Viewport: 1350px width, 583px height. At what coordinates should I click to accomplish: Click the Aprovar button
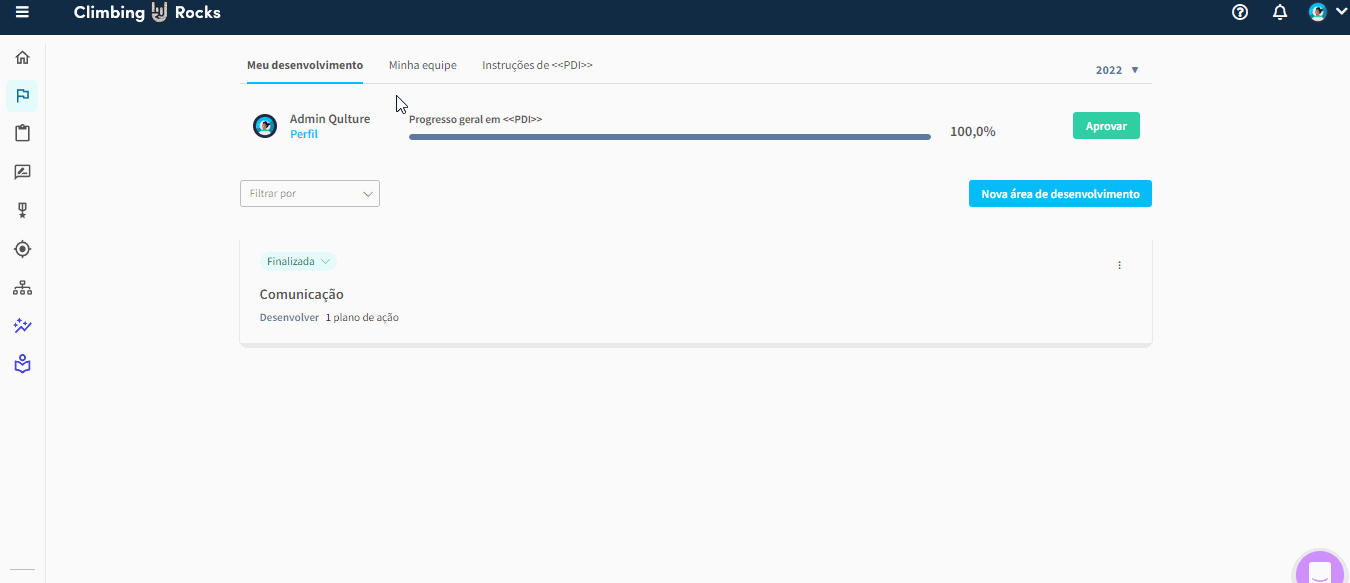[1106, 126]
